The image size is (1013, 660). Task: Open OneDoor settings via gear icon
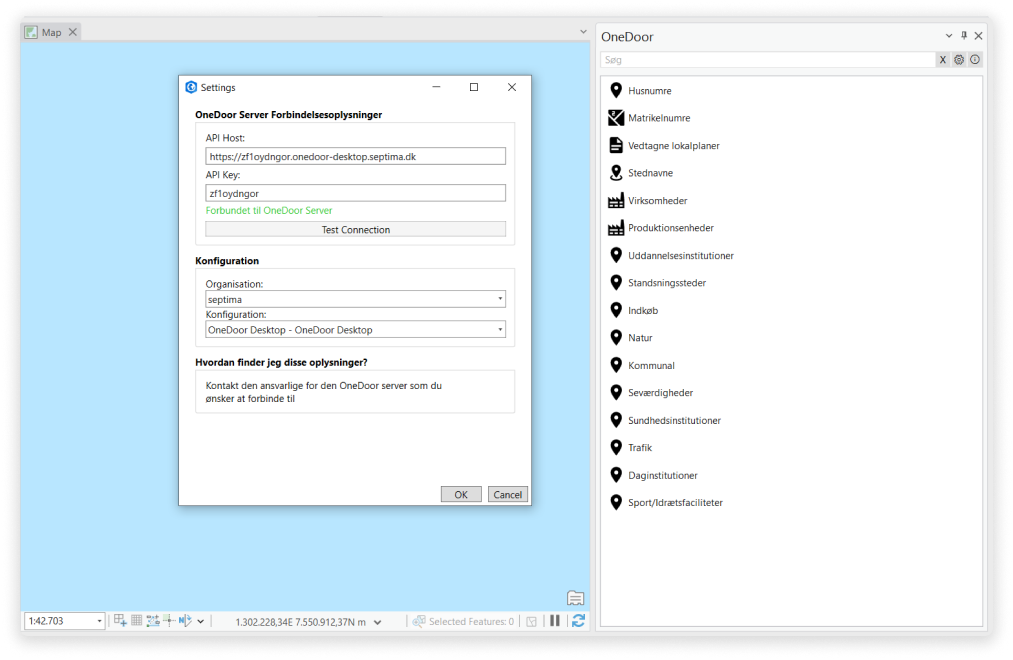click(959, 59)
